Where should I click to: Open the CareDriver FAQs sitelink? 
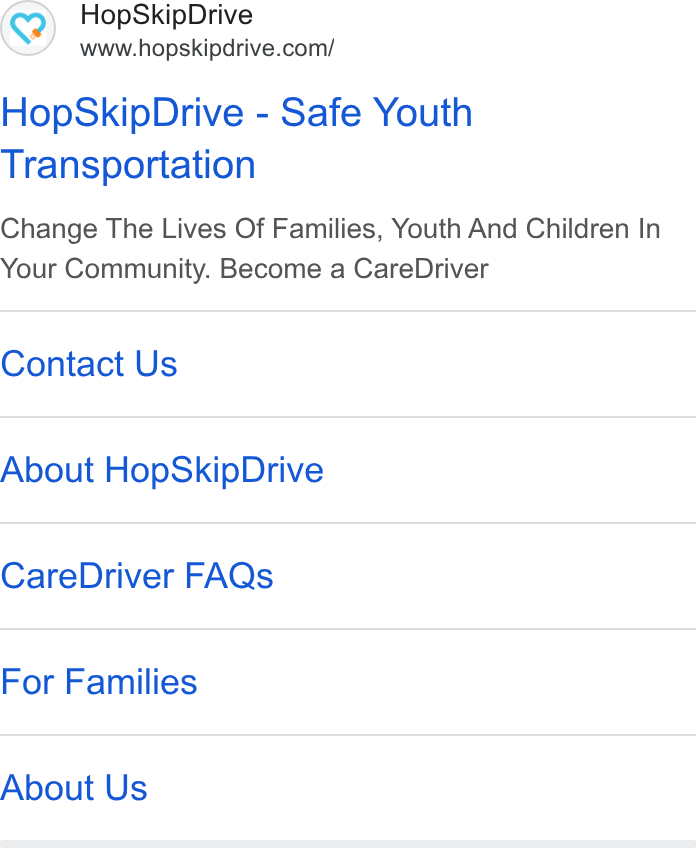tap(137, 576)
